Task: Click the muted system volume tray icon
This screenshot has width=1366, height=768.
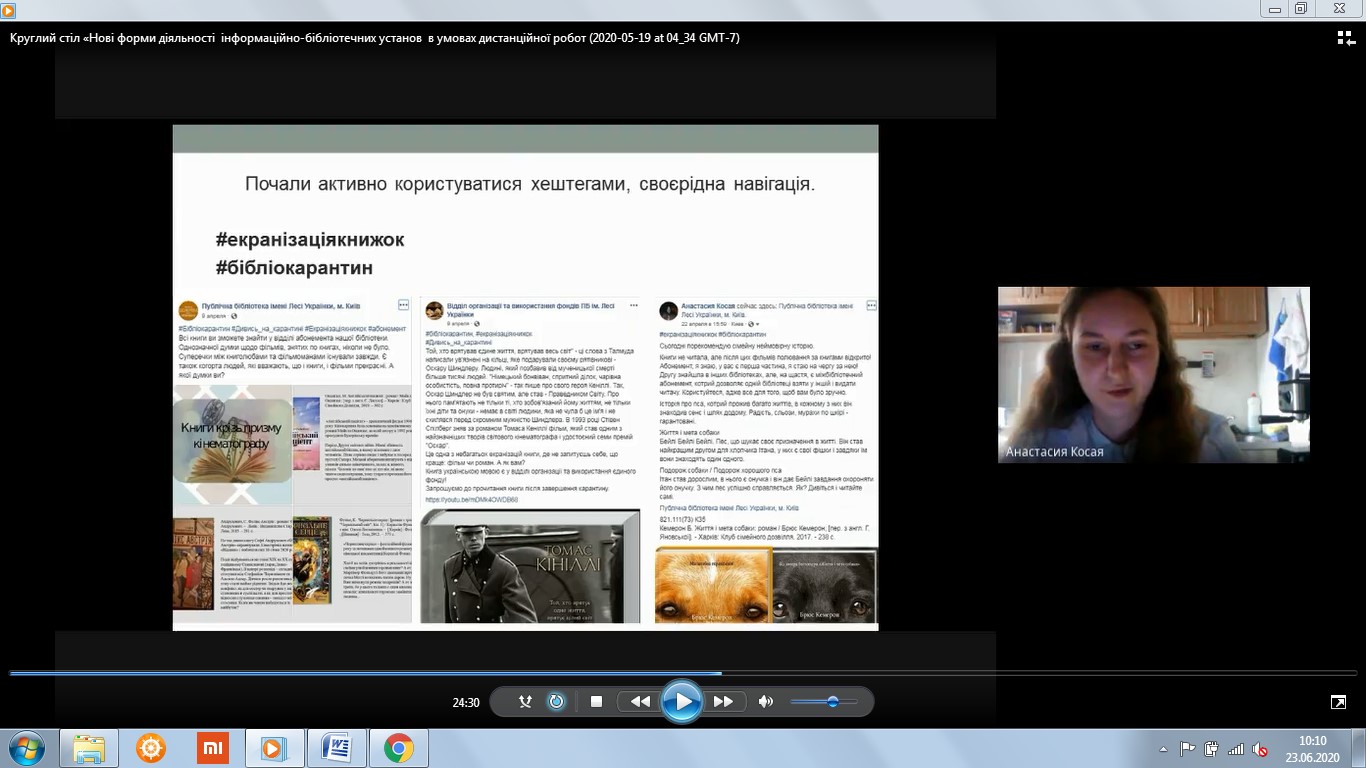Action: pos(1260,749)
